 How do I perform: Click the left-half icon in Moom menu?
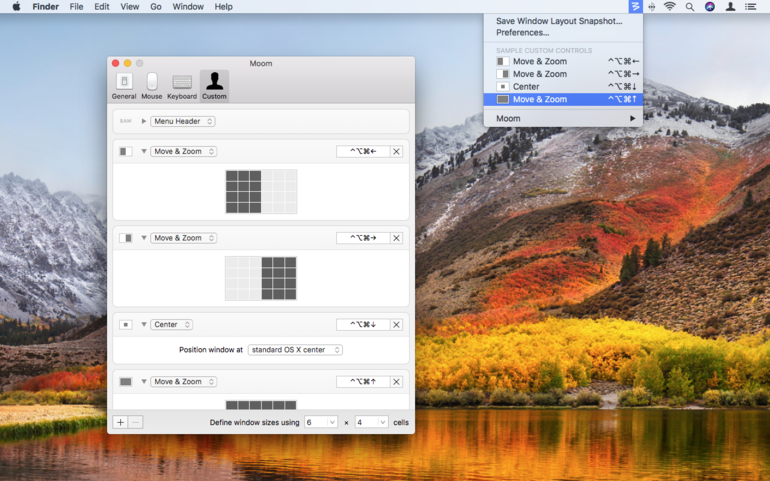click(502, 61)
